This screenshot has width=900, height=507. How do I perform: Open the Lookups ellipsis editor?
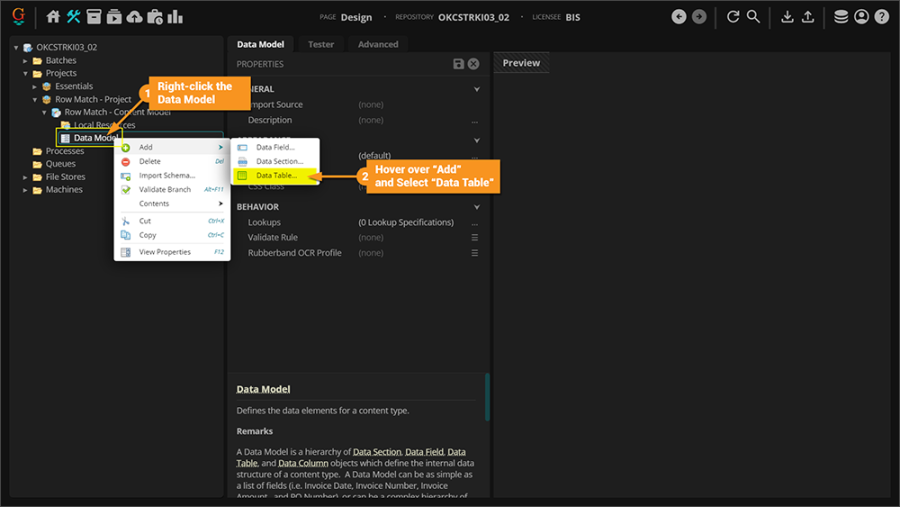pyautogui.click(x=475, y=223)
